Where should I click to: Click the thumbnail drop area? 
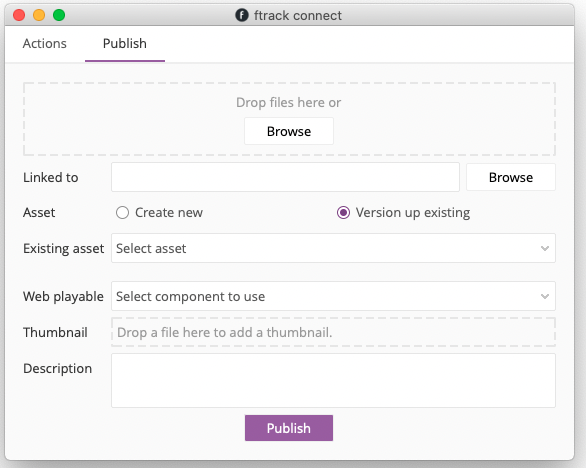(333, 332)
